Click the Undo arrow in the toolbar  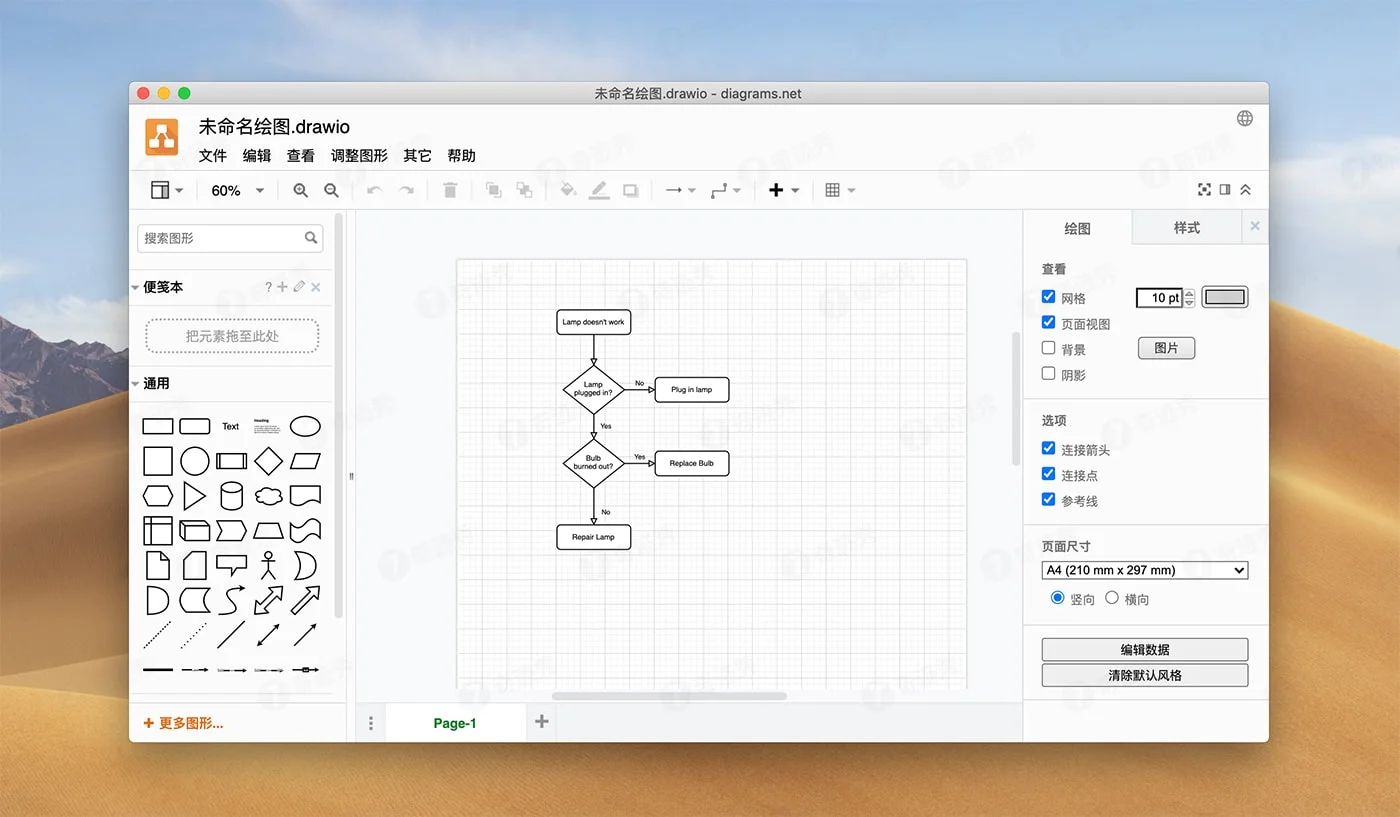pyautogui.click(x=373, y=189)
